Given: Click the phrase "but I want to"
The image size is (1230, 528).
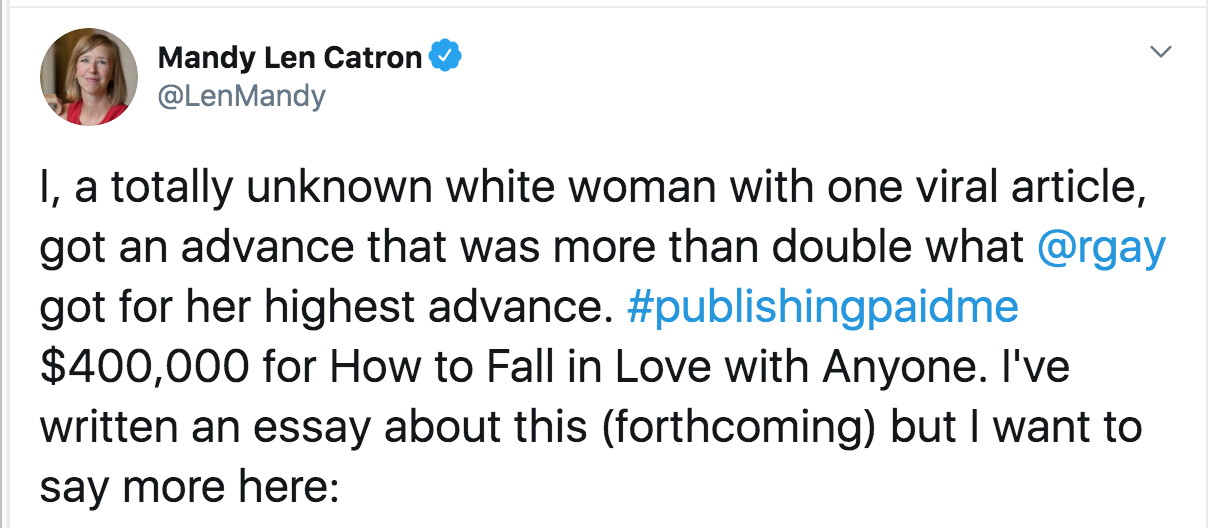Looking at the screenshot, I should (x=1038, y=426).
